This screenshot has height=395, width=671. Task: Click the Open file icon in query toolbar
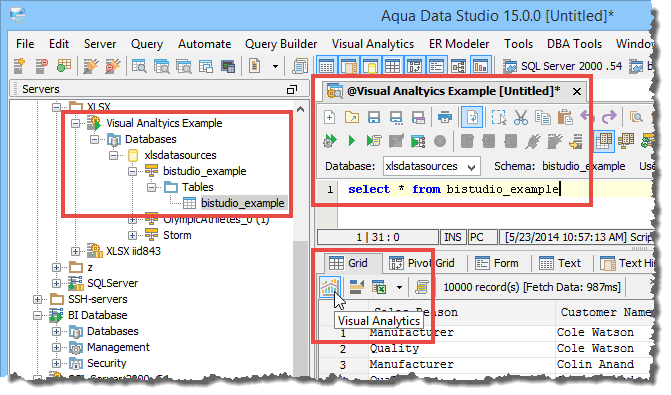(x=352, y=117)
